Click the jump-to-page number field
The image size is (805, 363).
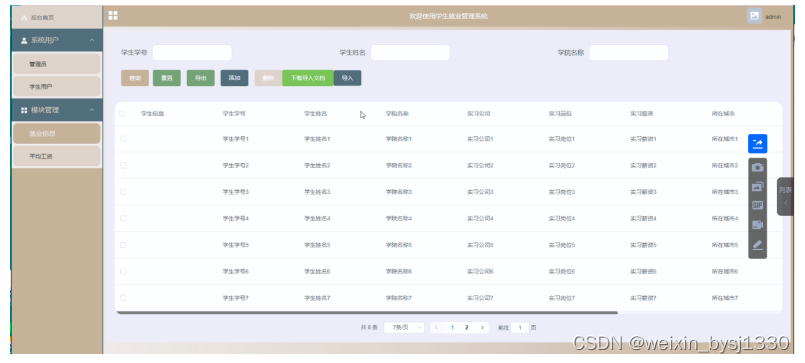point(520,327)
